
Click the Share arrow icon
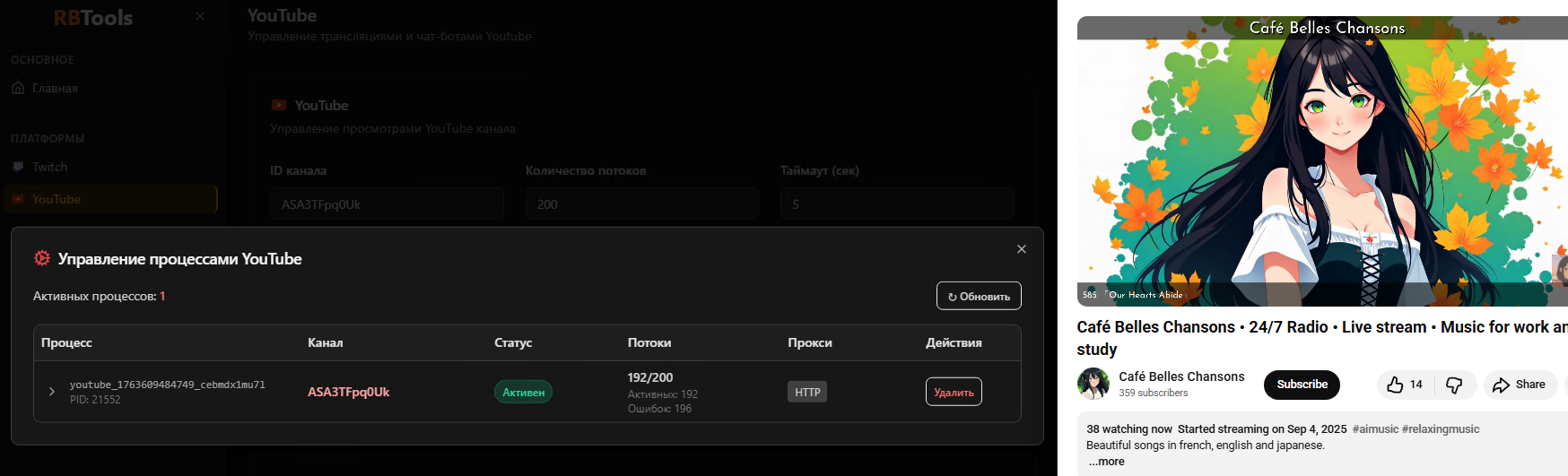1501,385
